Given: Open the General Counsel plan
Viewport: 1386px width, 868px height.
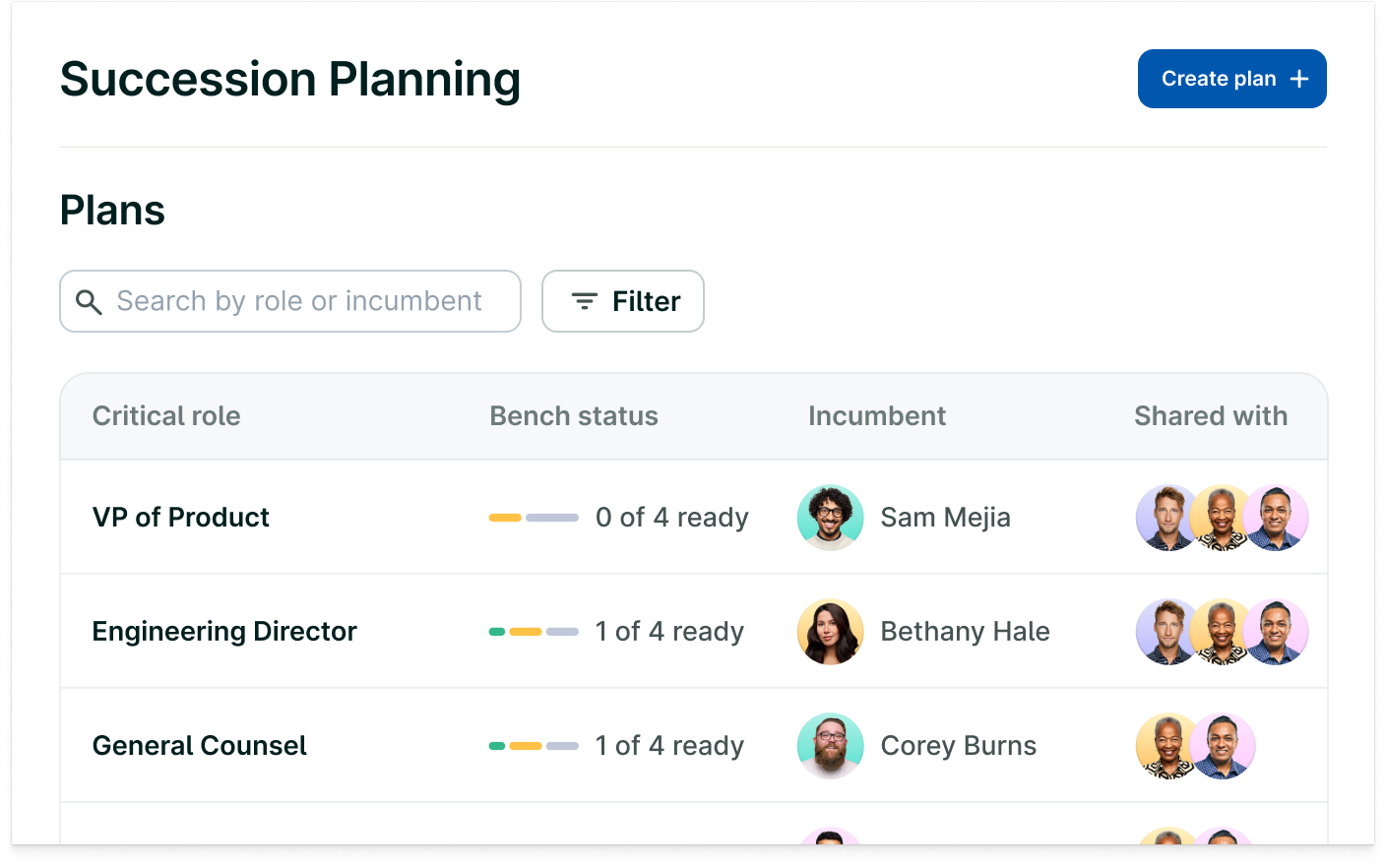Looking at the screenshot, I should pos(200,746).
